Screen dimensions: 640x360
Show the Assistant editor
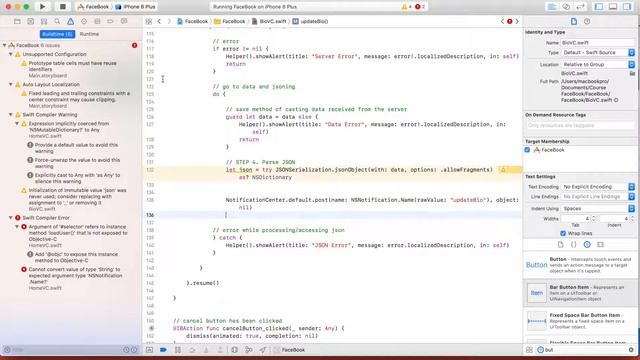pos(566,7)
